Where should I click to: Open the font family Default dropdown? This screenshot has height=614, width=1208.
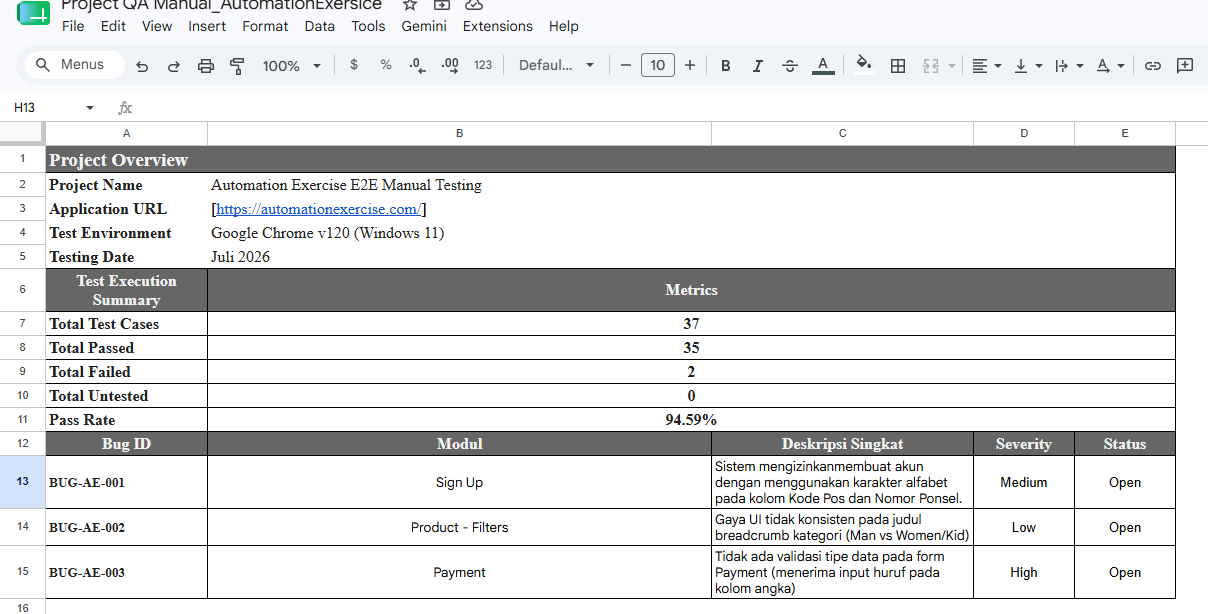(556, 65)
